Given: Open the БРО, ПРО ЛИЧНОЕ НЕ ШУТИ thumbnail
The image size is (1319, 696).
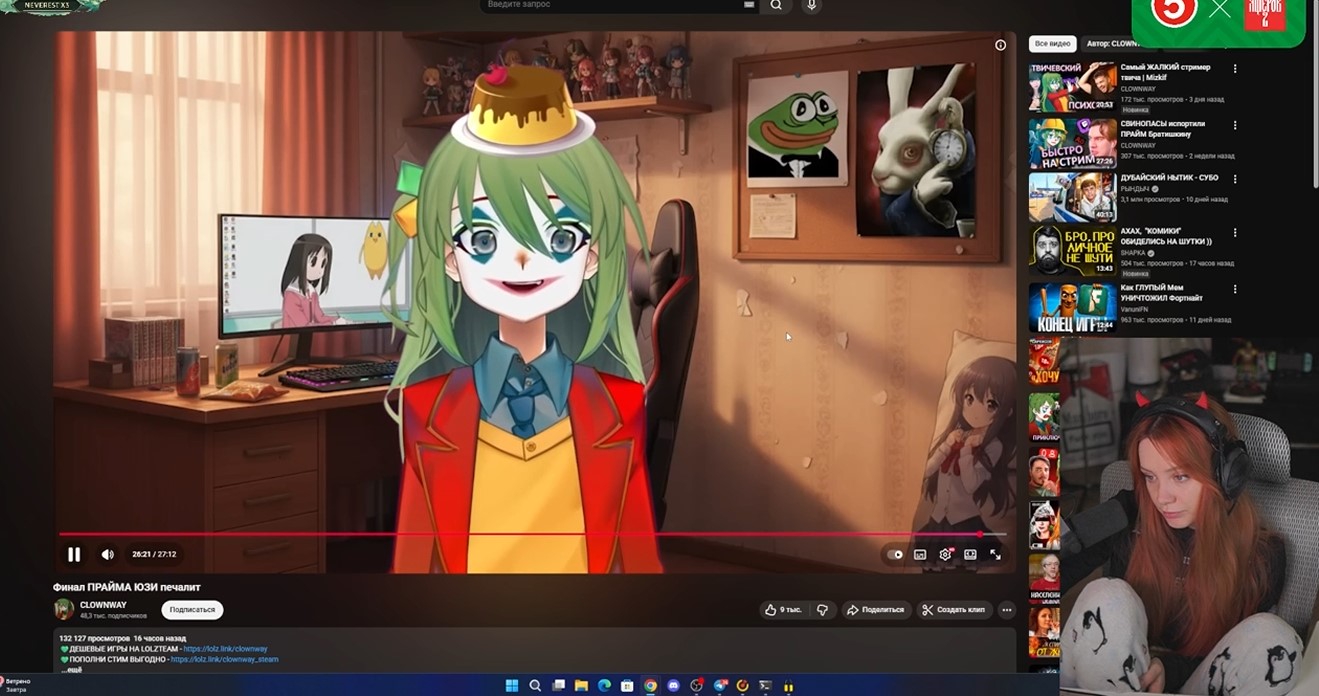Looking at the screenshot, I should click(x=1073, y=251).
